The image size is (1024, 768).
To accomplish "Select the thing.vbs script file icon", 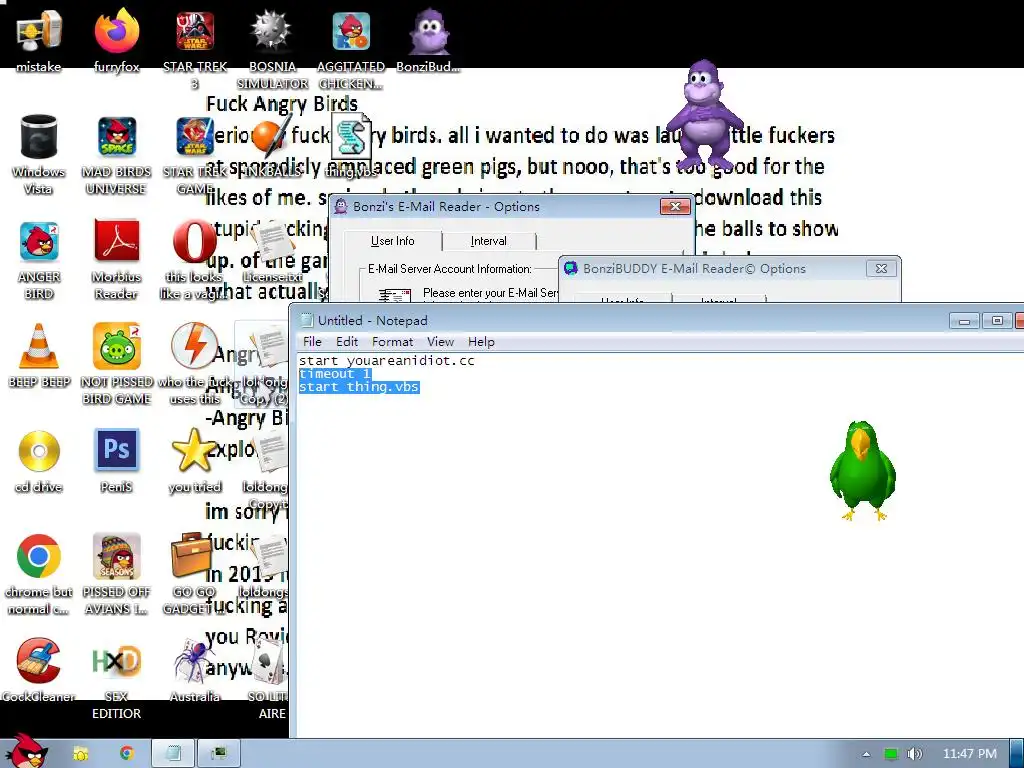I will point(351,137).
